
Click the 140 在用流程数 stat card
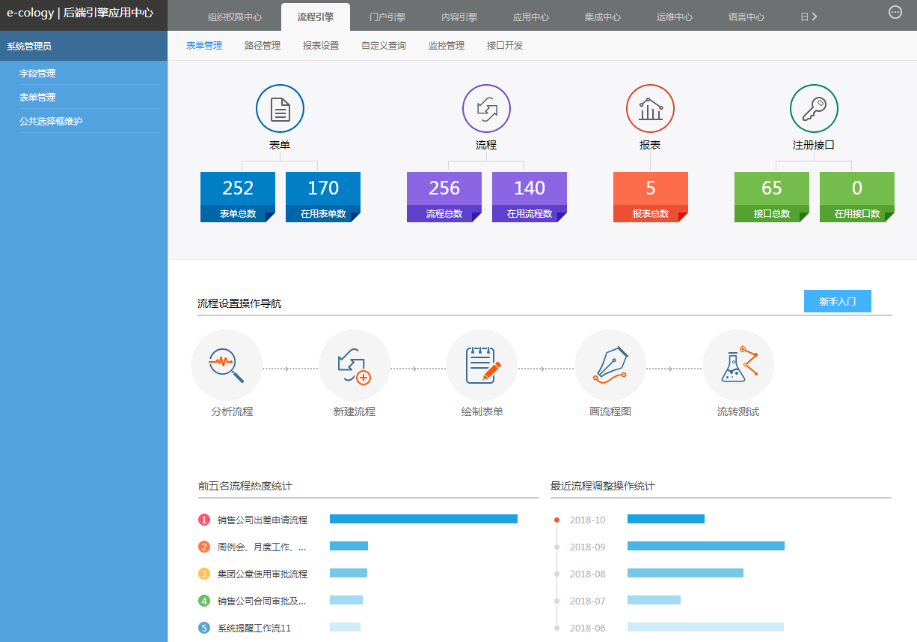pos(529,197)
